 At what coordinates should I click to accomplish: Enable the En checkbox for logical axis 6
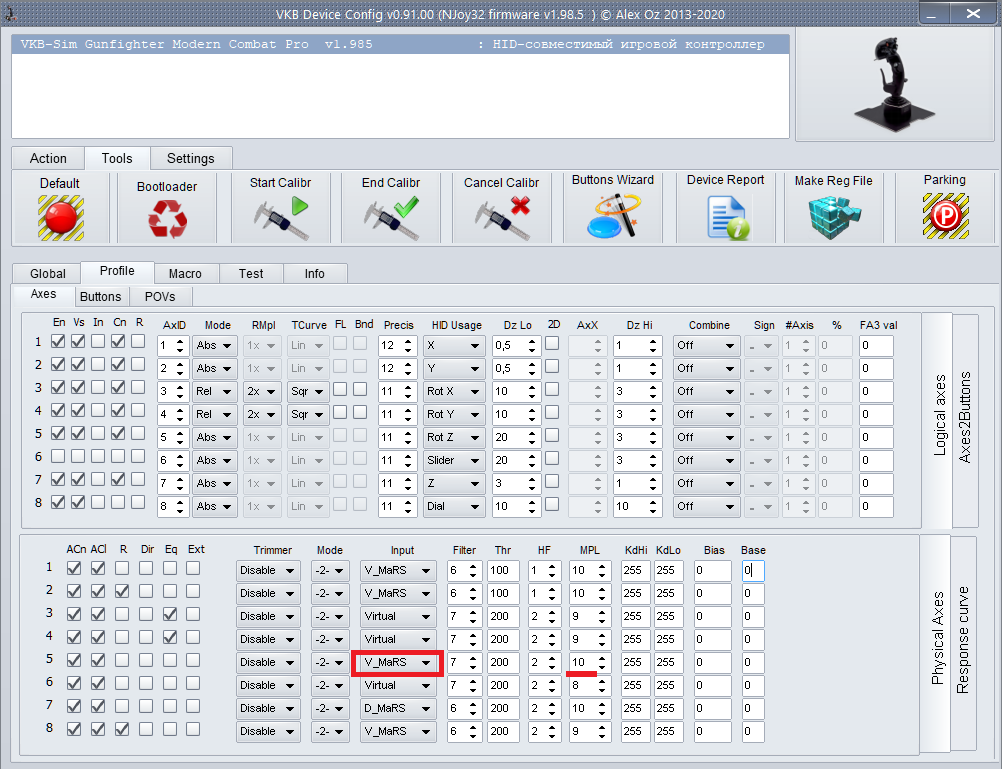[x=59, y=456]
